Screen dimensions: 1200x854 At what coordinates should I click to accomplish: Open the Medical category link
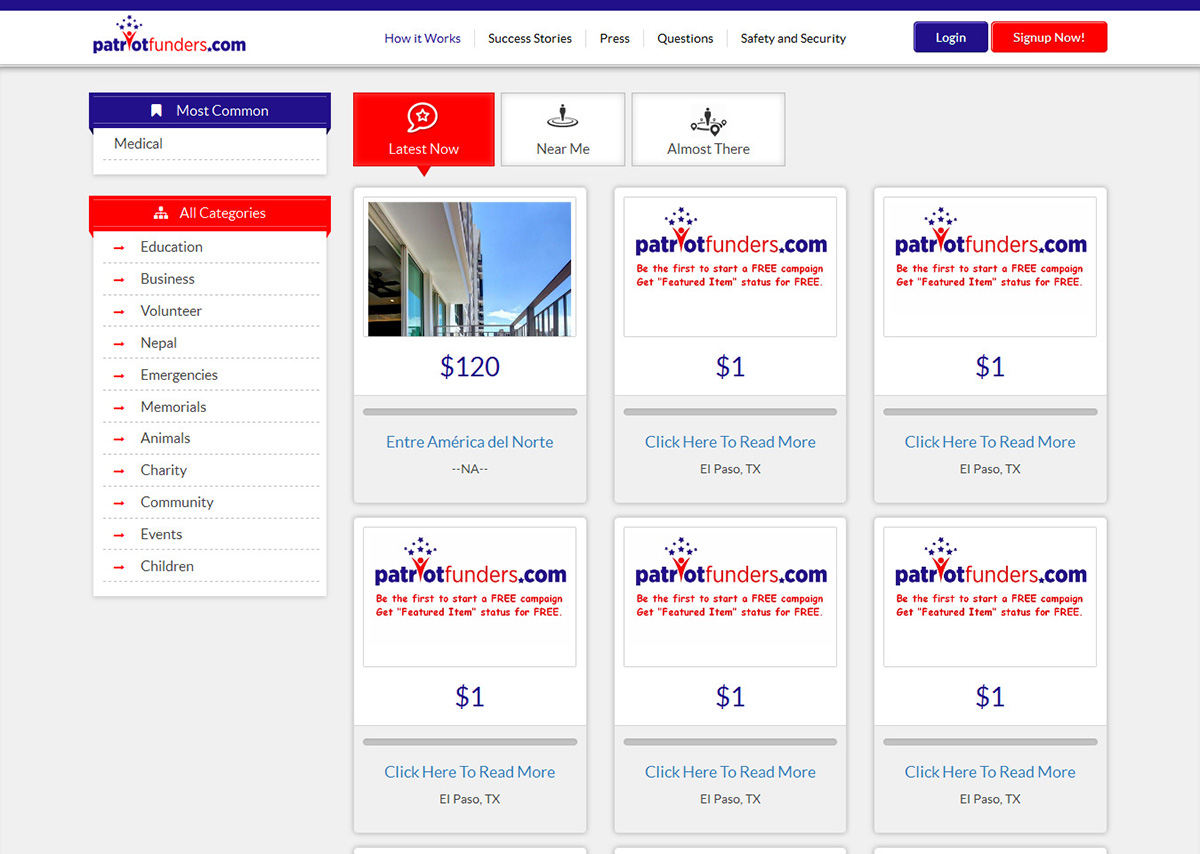pos(138,144)
